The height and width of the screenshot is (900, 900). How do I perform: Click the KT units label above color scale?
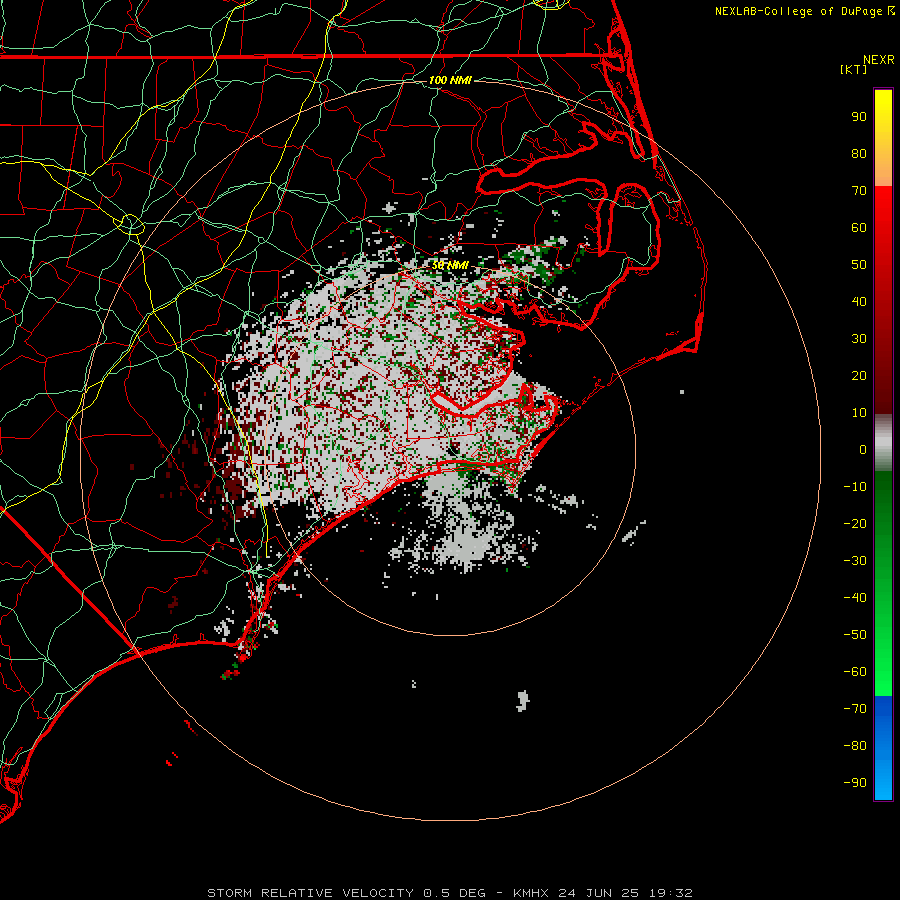pos(854,69)
